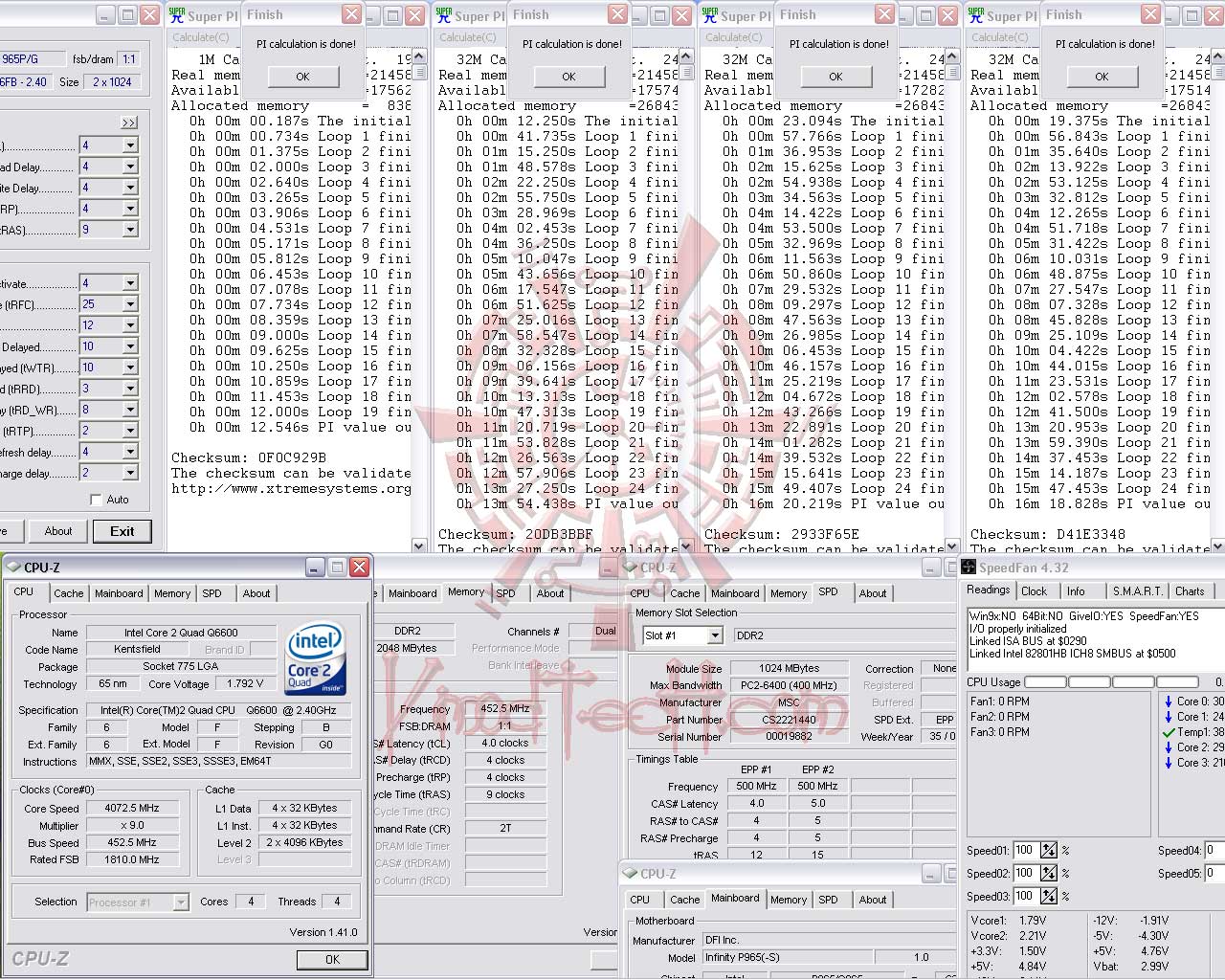This screenshot has width=1225, height=980.
Task: Click the CPU-Z title icon of the SPD window
Action: click(631, 568)
